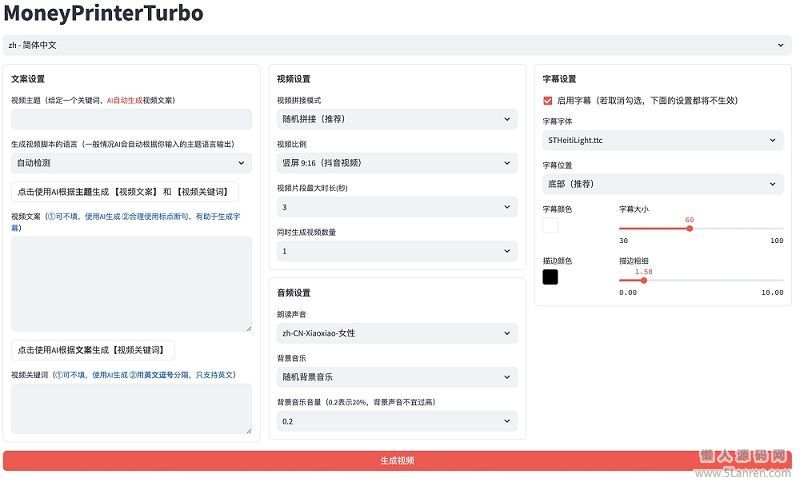This screenshot has height=482, width=800.
Task: Click the resize grip of the 视频关键词 text area
Action: pyautogui.click(x=248, y=430)
